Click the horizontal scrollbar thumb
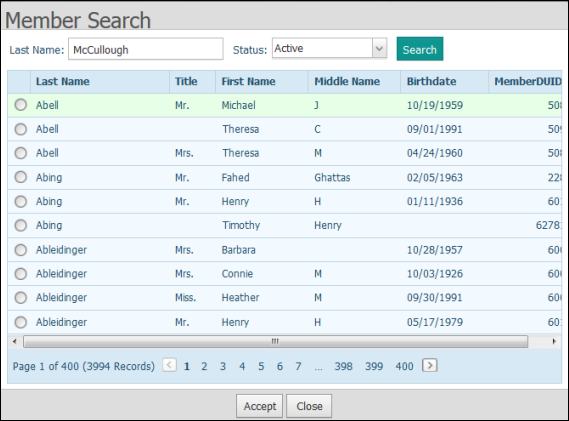 (275, 342)
